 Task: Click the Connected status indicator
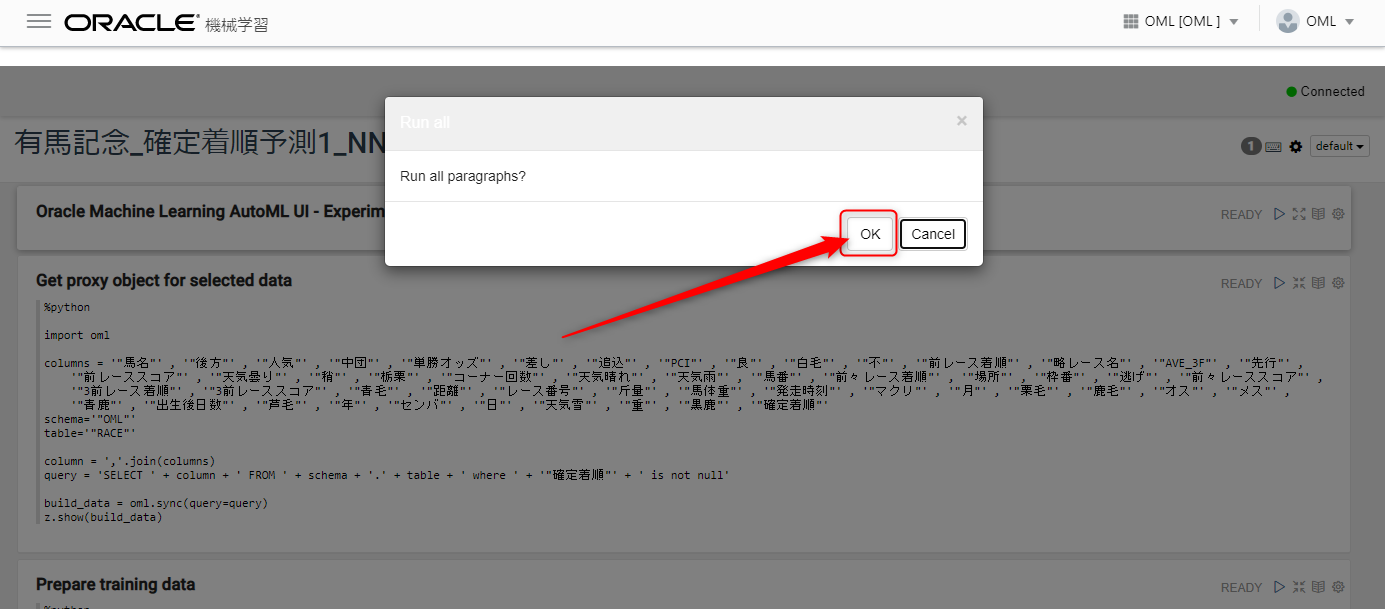pos(1325,91)
